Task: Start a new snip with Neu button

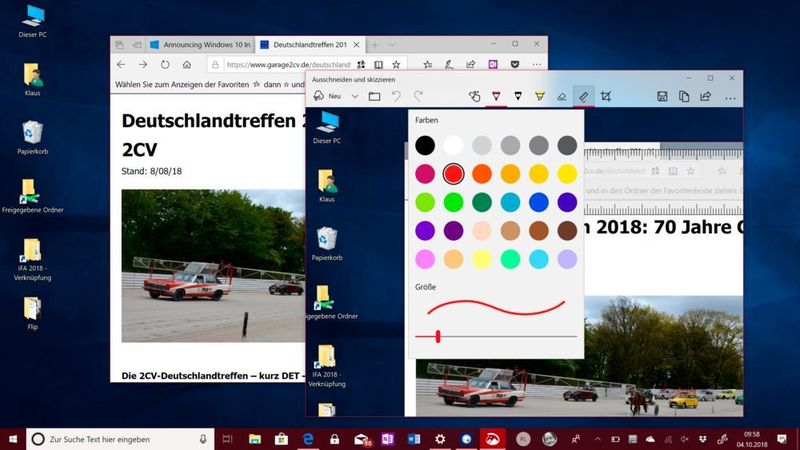Action: click(327, 96)
